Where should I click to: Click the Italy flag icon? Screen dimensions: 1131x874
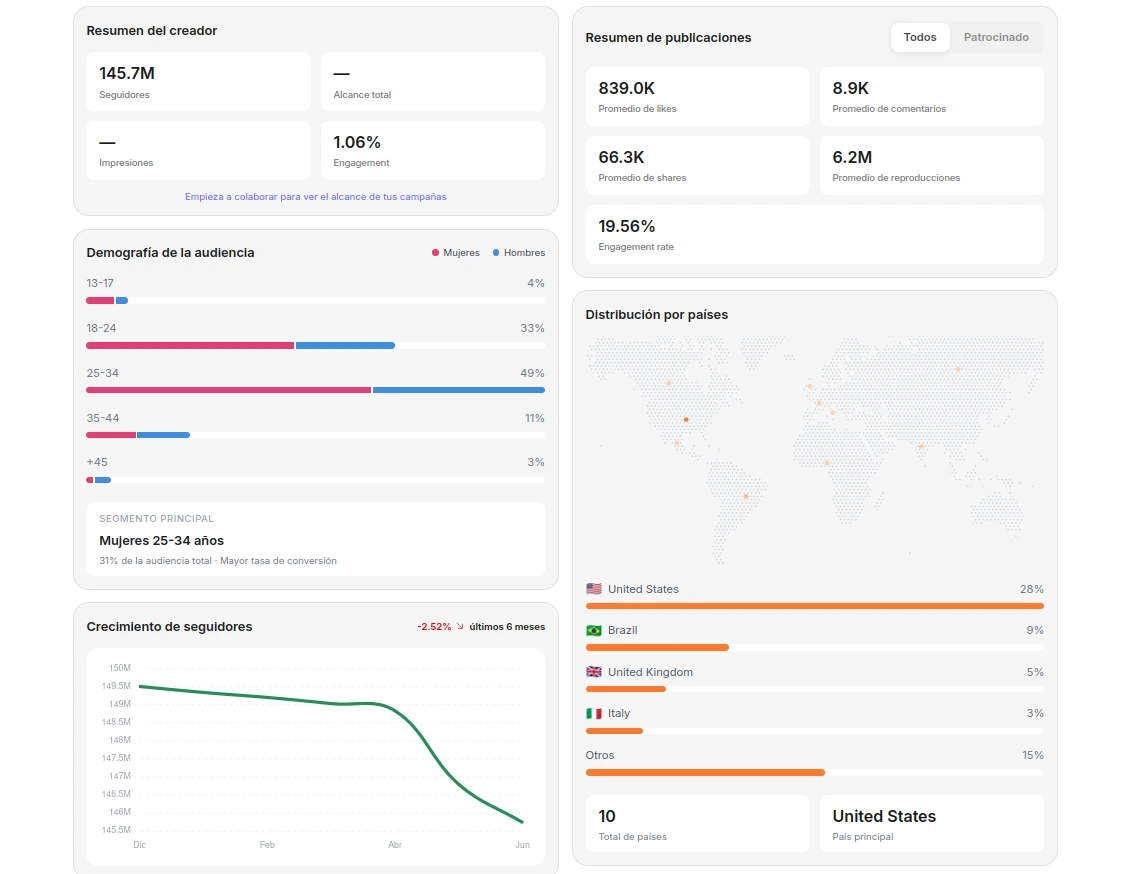pos(594,713)
